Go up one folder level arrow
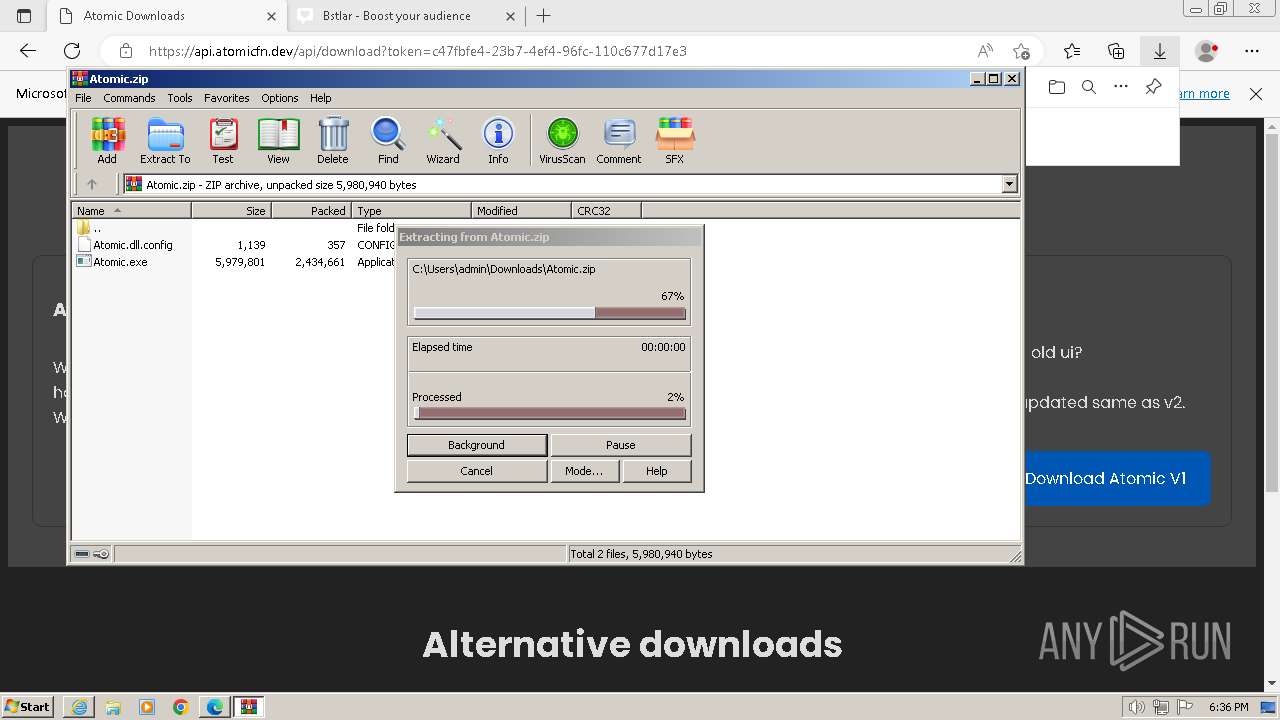Image resolution: width=1280 pixels, height=720 pixels. (92, 184)
